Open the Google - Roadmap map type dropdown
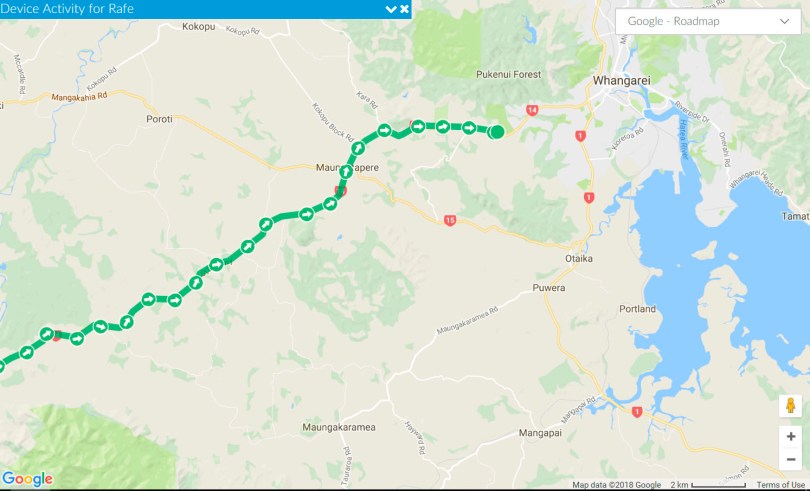The height and width of the screenshot is (491, 810). tap(708, 21)
